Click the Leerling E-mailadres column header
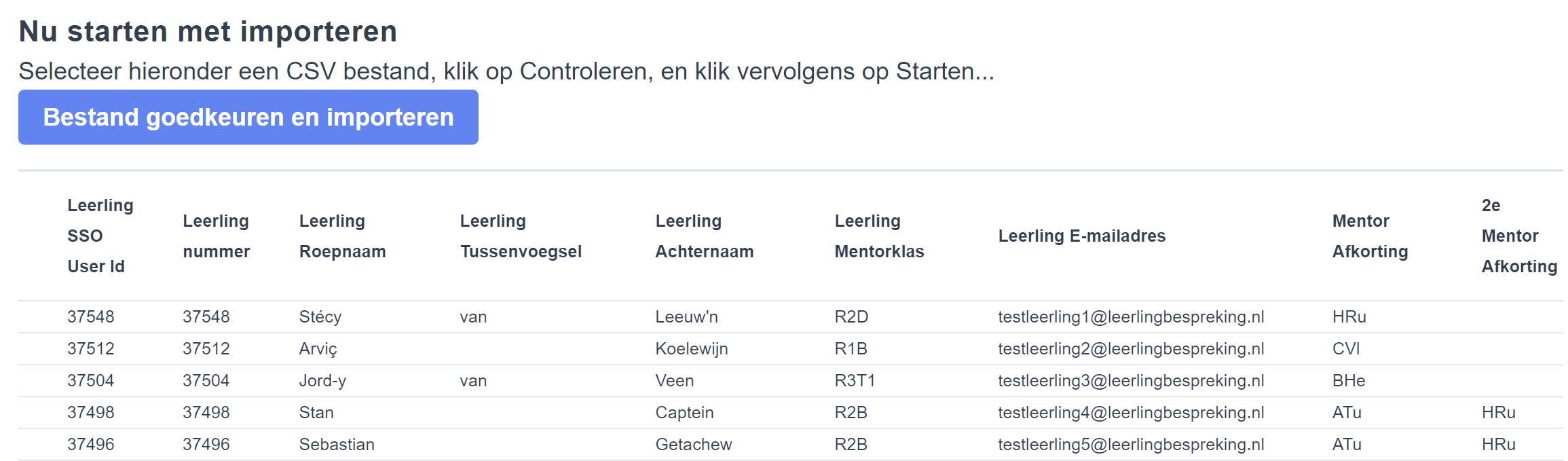 [1081, 236]
